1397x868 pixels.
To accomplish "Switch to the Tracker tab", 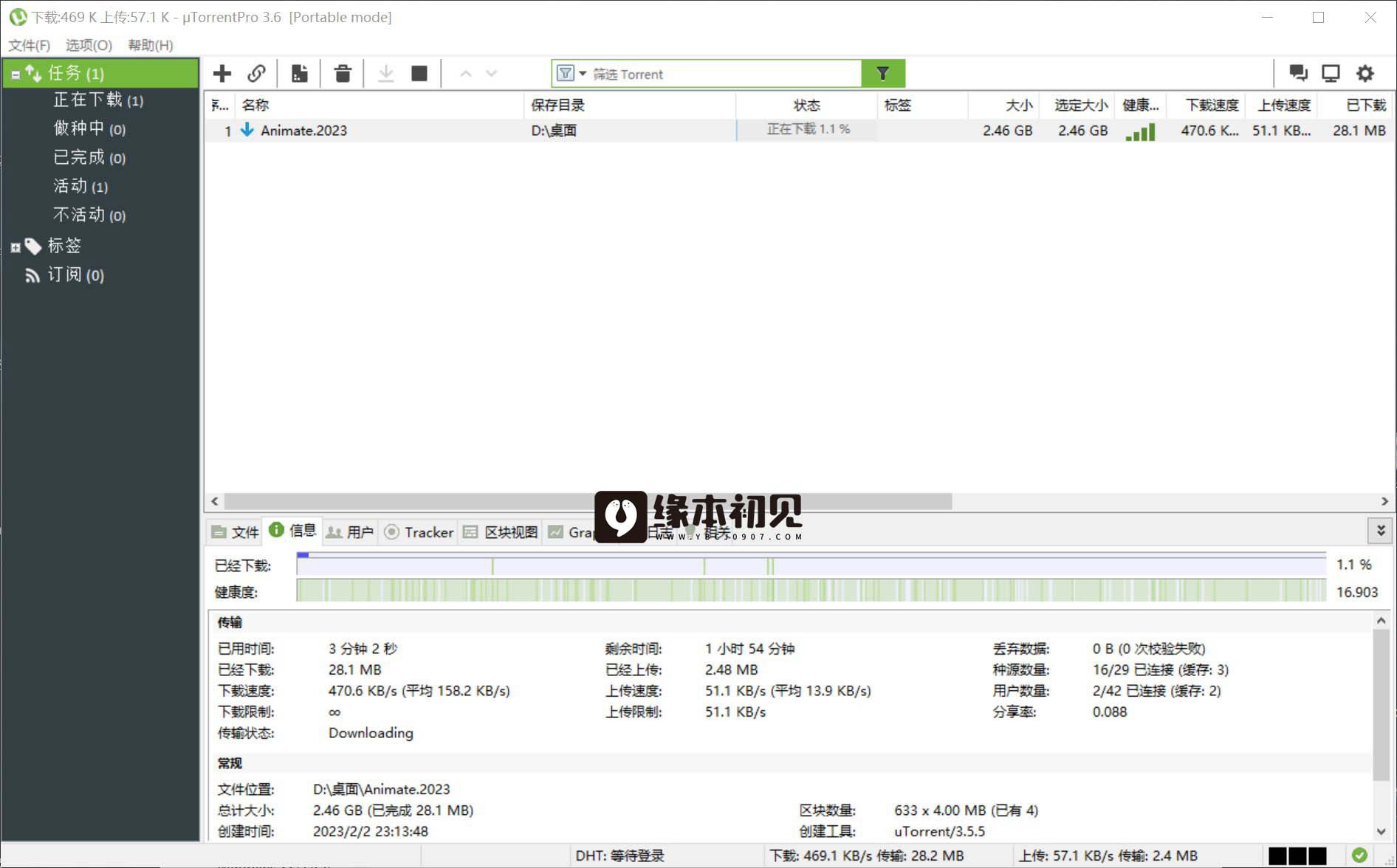I will [419, 532].
